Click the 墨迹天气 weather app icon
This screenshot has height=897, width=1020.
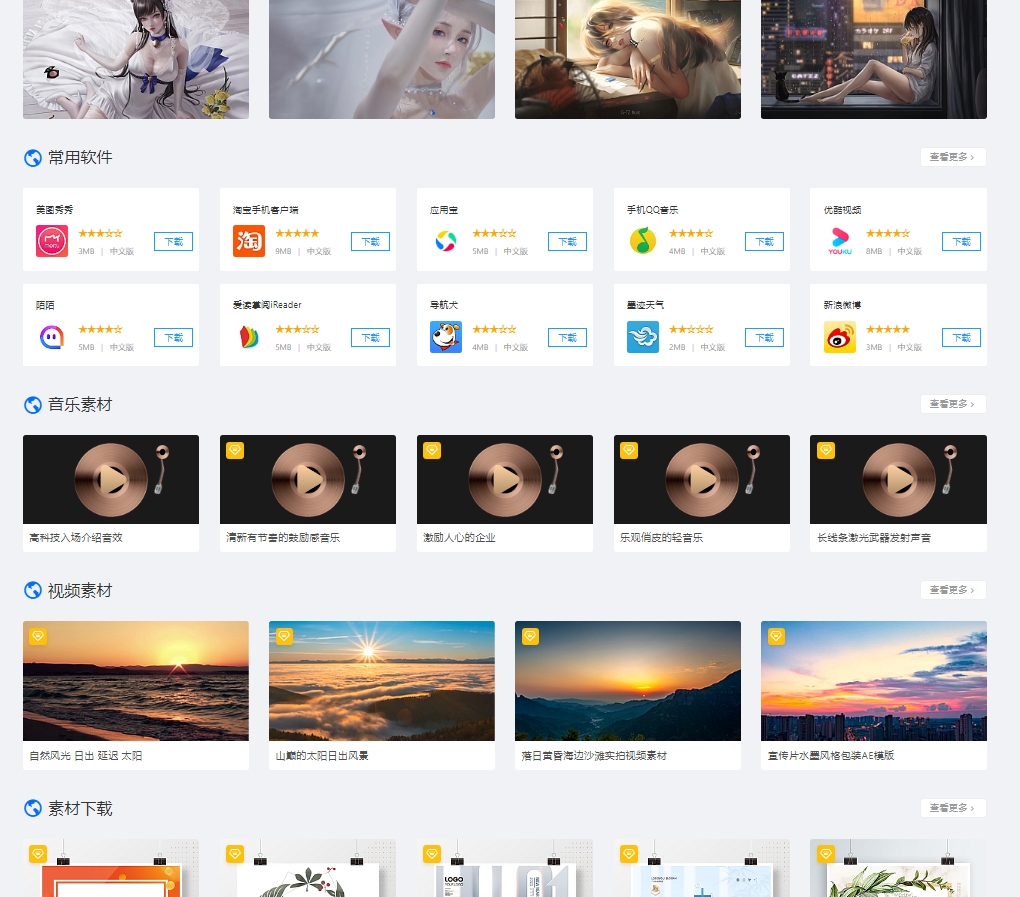[x=643, y=337]
